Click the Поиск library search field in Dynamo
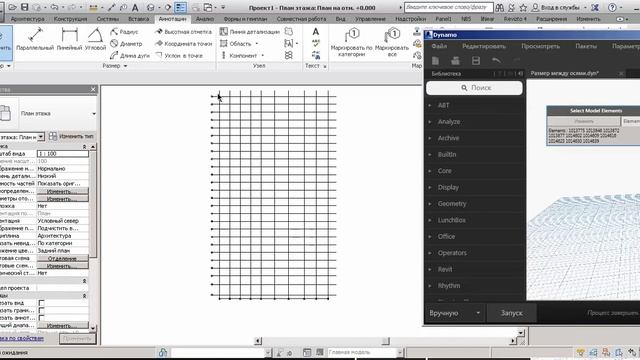The width and height of the screenshot is (640, 360). click(474, 88)
